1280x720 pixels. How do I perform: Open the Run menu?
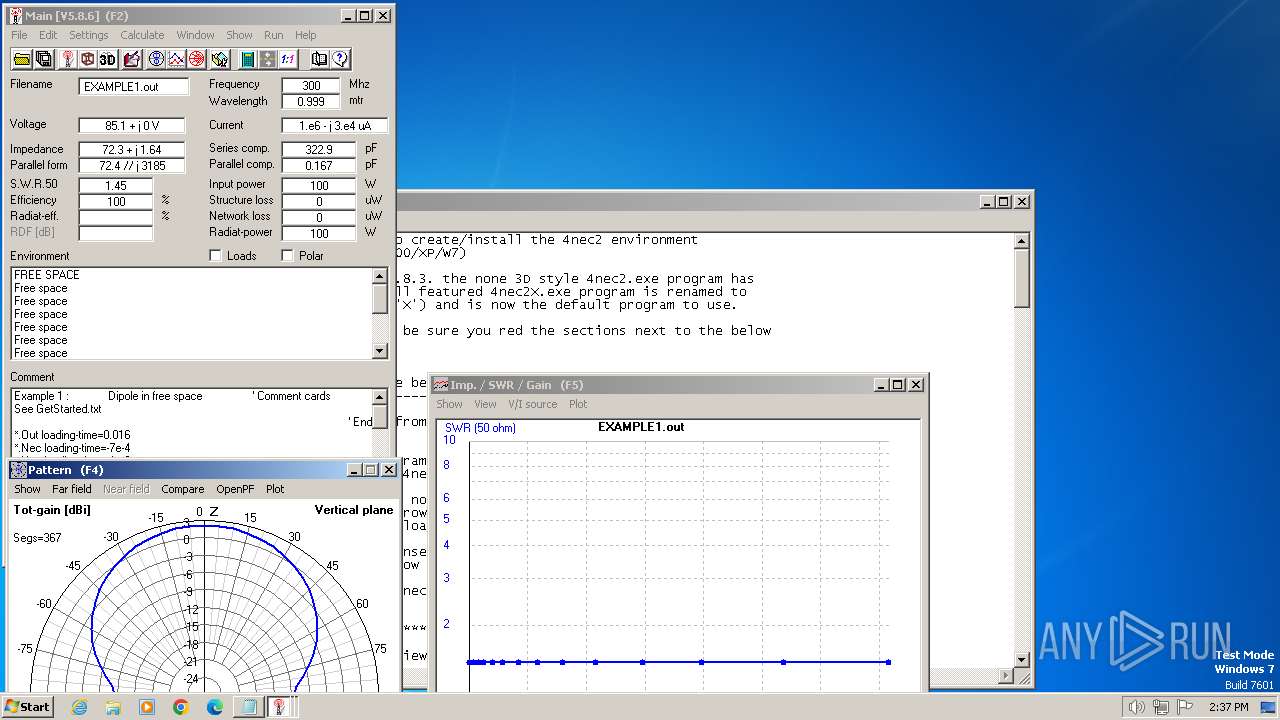[x=273, y=35]
